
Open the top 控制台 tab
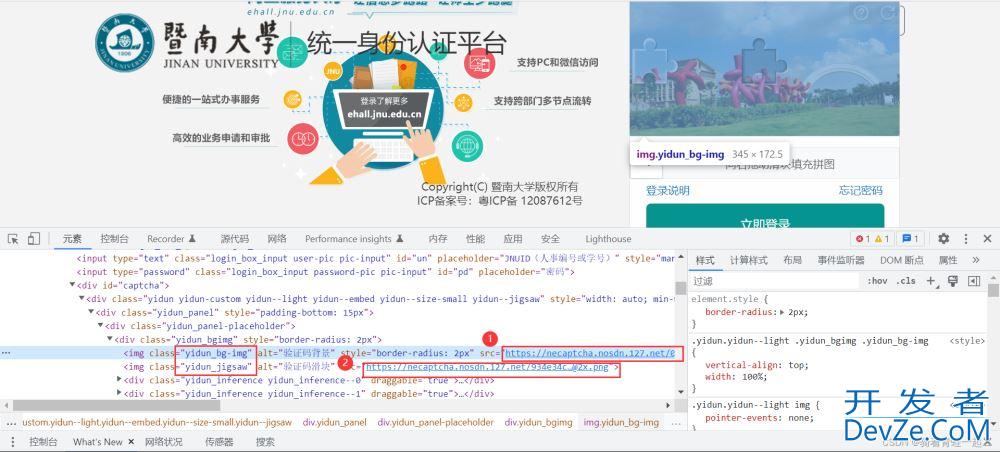(x=114, y=238)
